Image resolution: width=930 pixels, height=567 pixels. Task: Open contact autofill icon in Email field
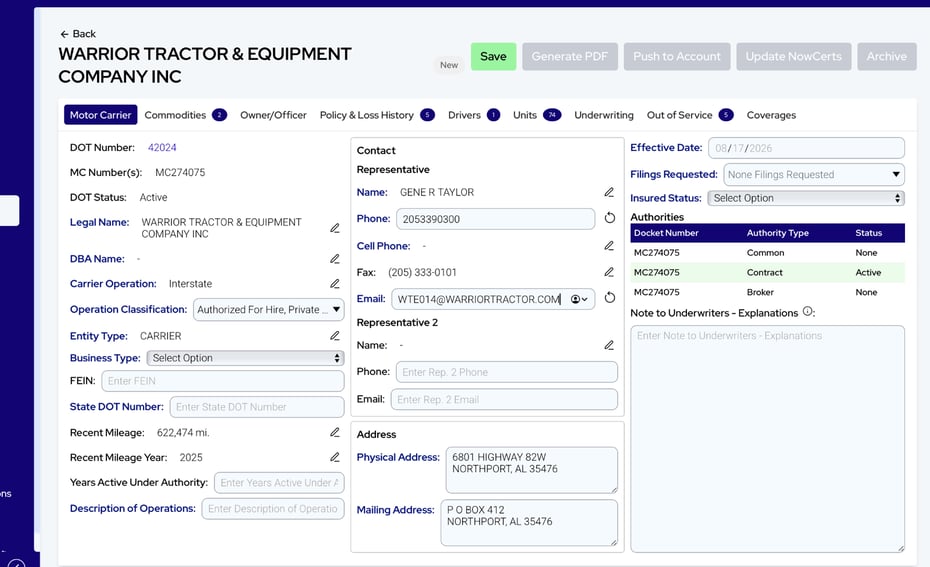[x=579, y=300]
